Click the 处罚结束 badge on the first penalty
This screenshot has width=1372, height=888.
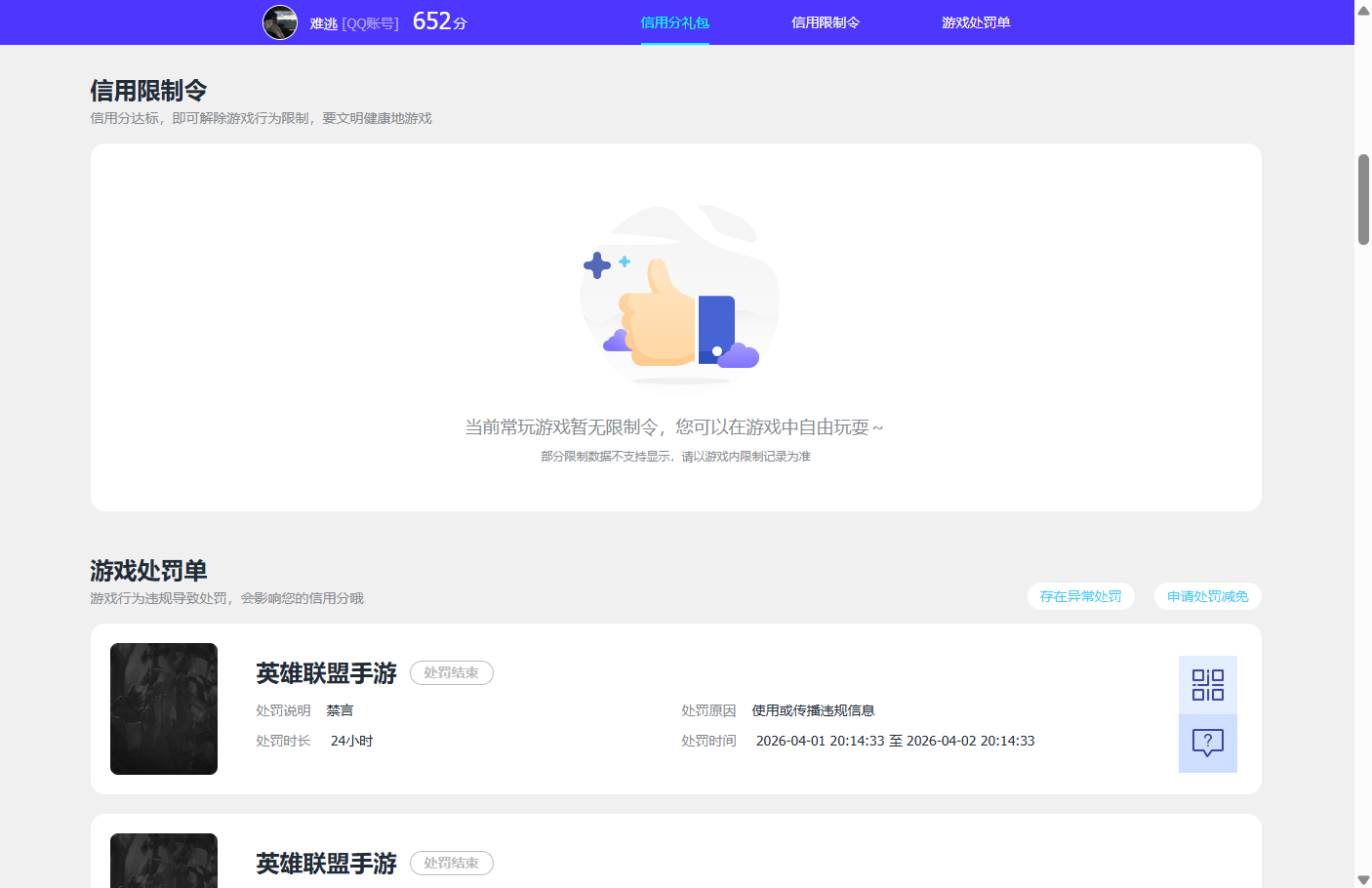pyautogui.click(x=451, y=672)
